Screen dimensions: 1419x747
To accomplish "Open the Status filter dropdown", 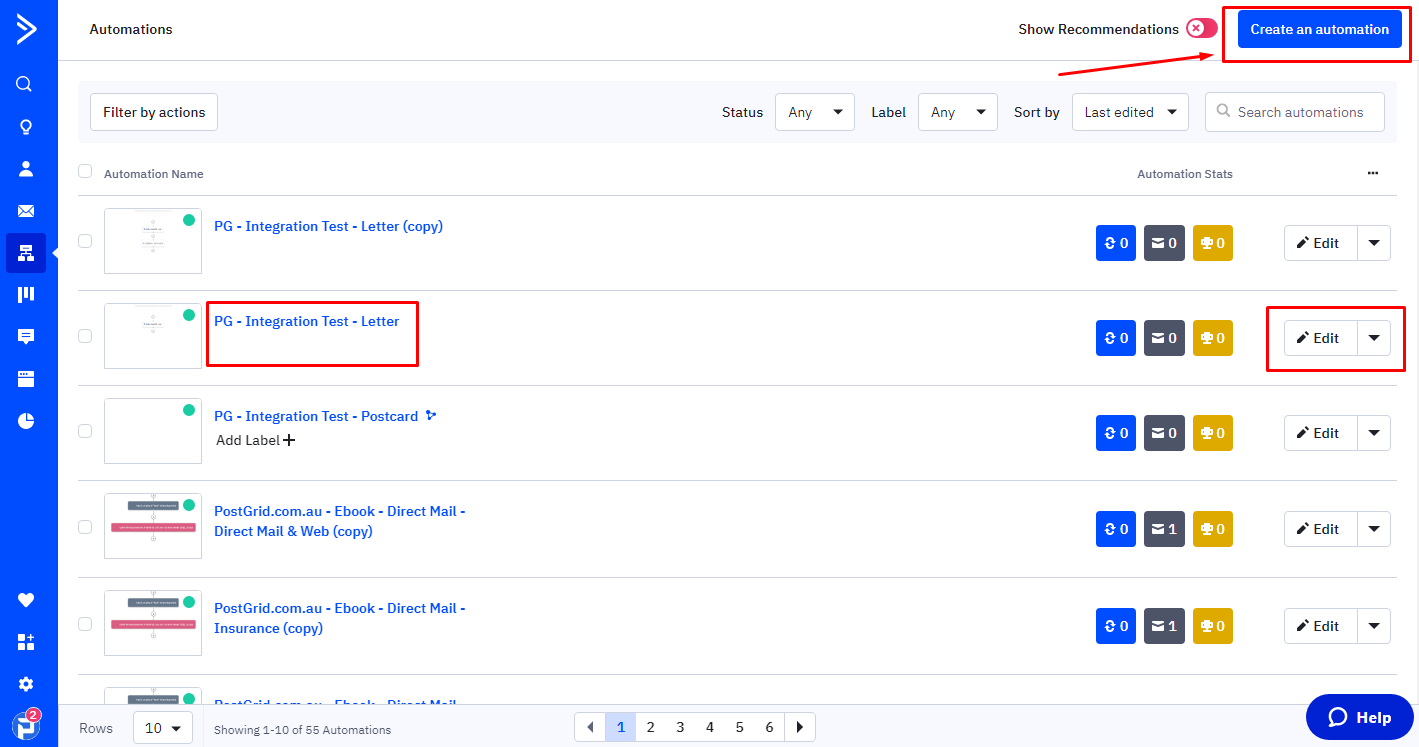I will pos(814,112).
